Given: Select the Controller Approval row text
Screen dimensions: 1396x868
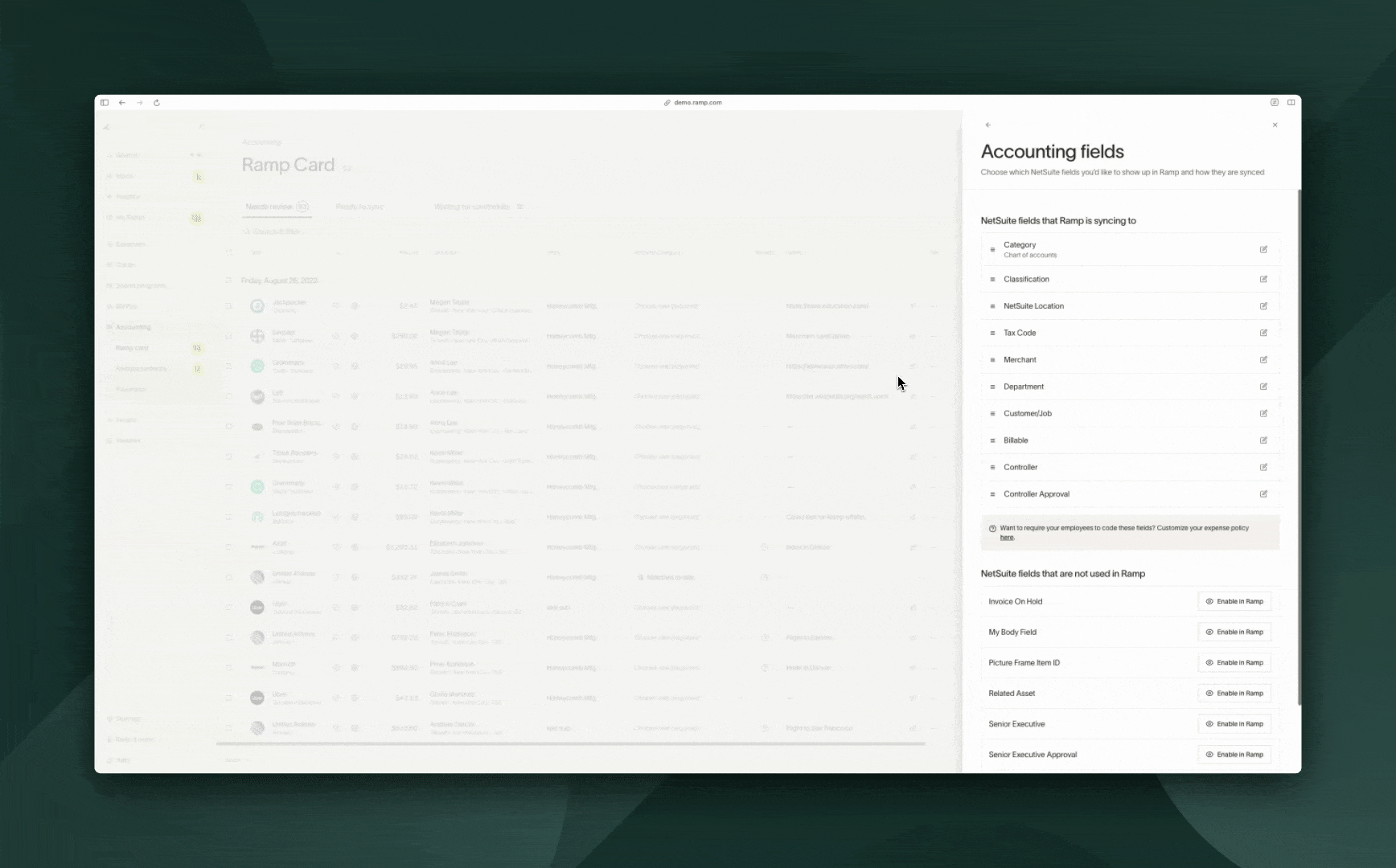Looking at the screenshot, I should click(x=1037, y=494).
